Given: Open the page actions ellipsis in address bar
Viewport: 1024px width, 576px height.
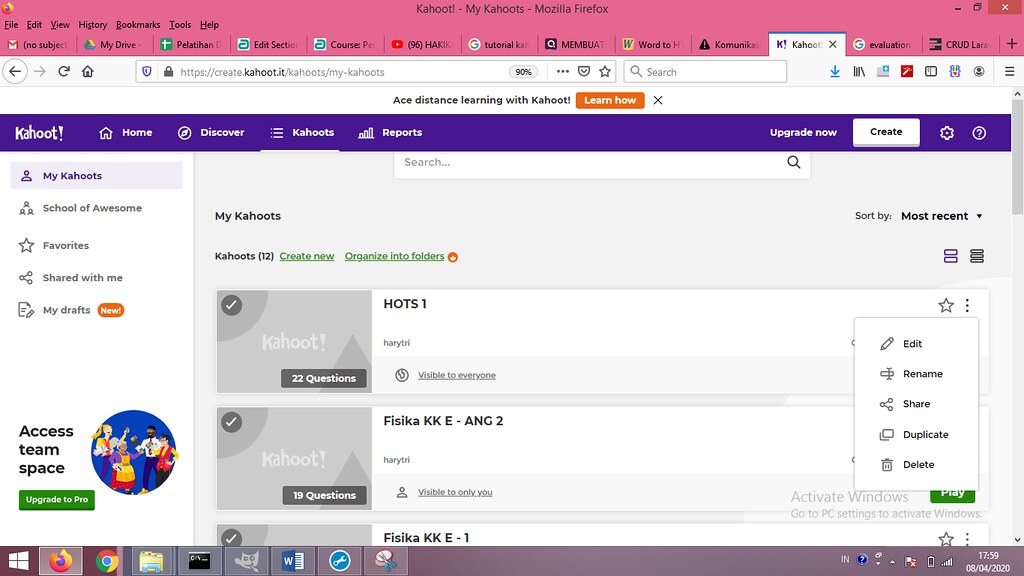Looking at the screenshot, I should [562, 72].
